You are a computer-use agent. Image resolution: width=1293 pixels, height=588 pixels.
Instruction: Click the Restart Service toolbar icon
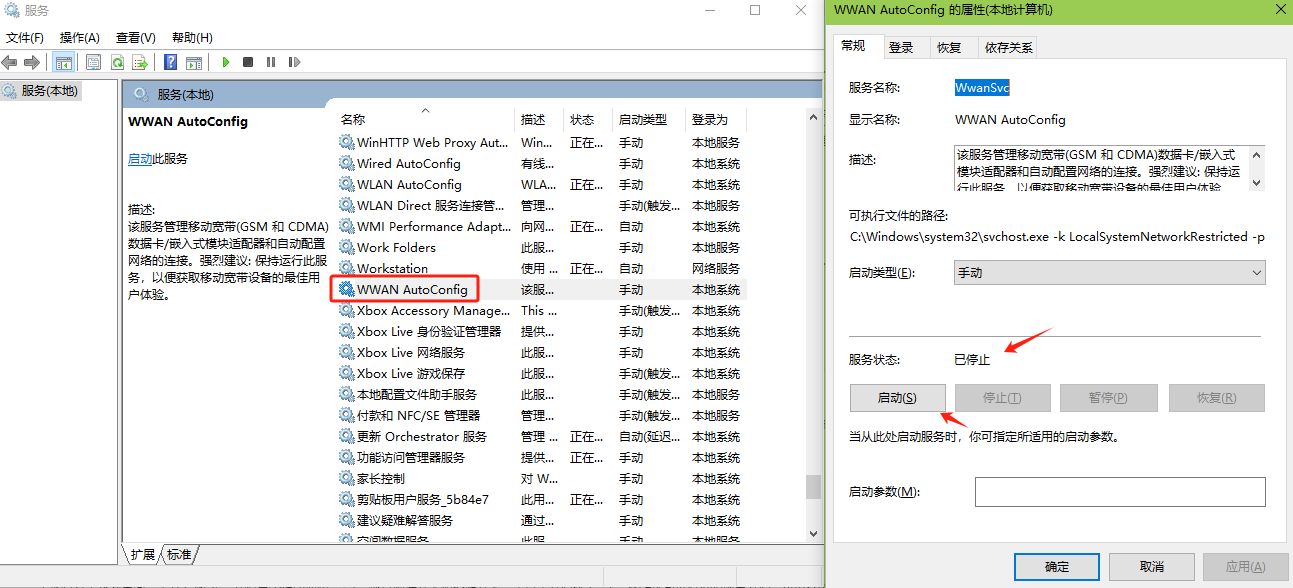coord(294,62)
